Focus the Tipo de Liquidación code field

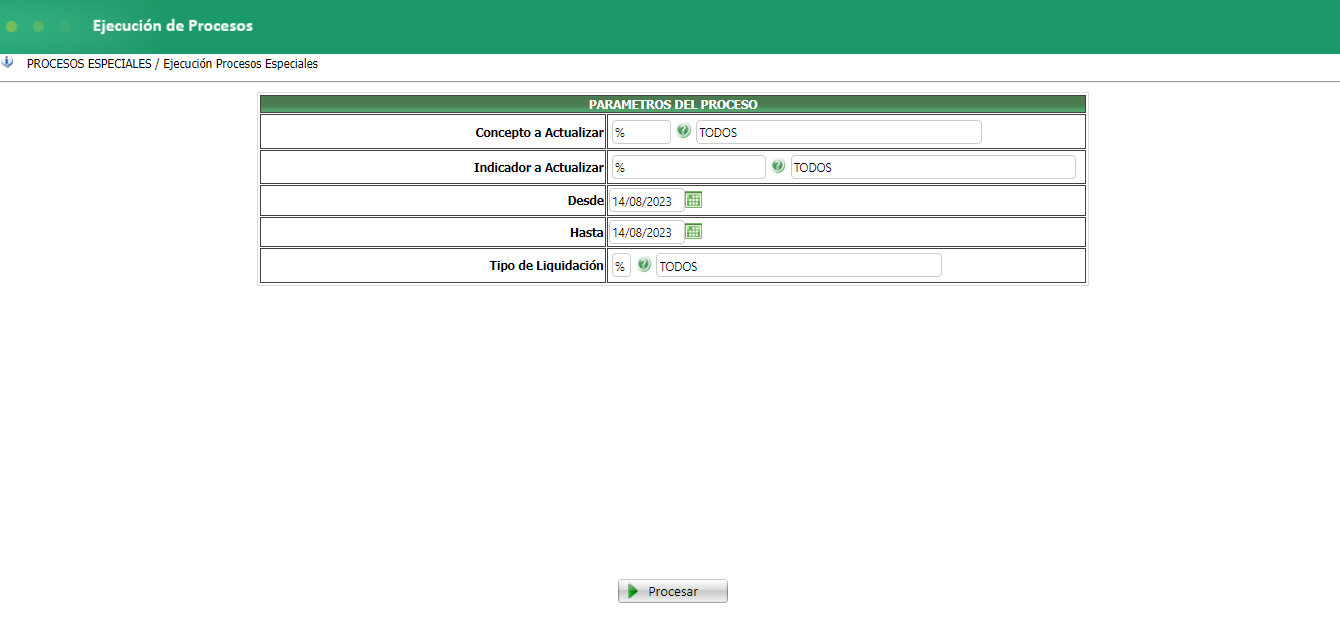click(x=621, y=266)
